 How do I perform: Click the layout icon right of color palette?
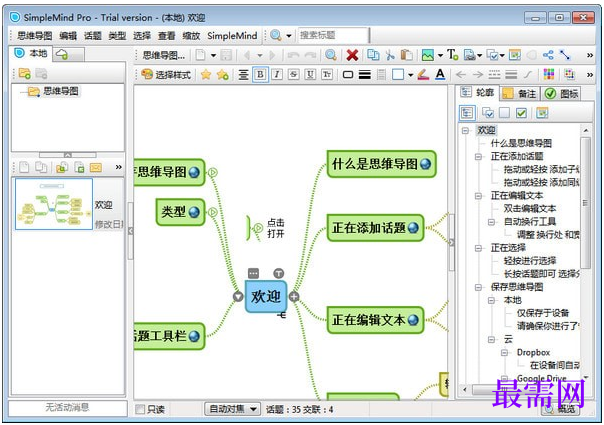pyautogui.click(x=569, y=74)
